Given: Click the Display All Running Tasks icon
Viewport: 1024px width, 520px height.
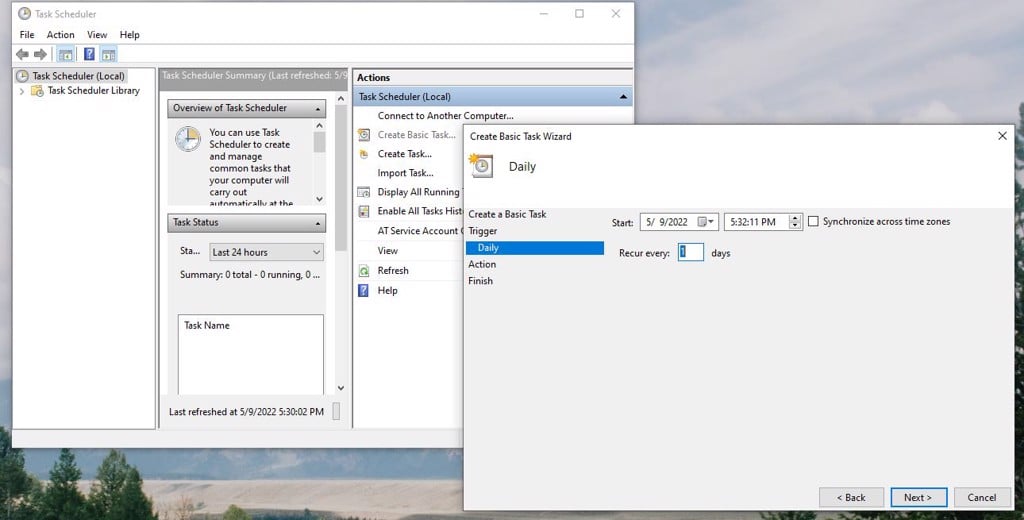Looking at the screenshot, I should point(364,192).
